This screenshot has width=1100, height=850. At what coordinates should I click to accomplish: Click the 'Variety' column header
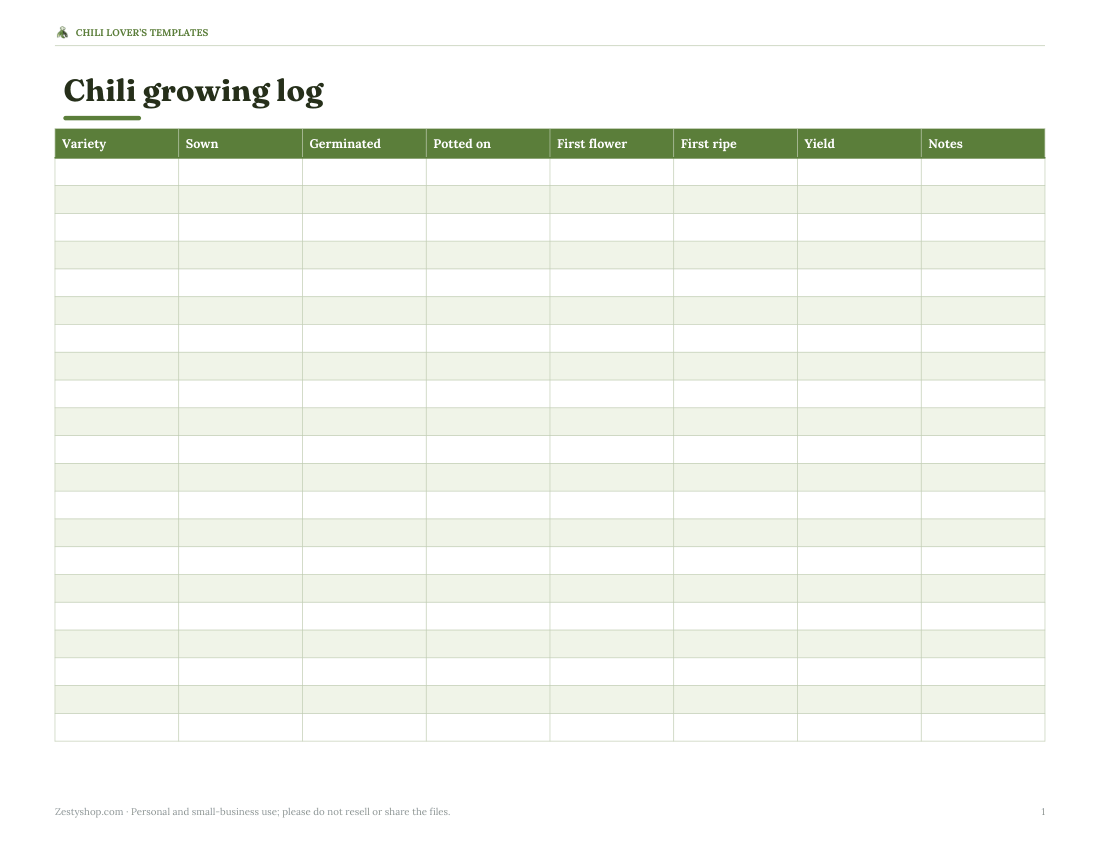[x=116, y=144]
